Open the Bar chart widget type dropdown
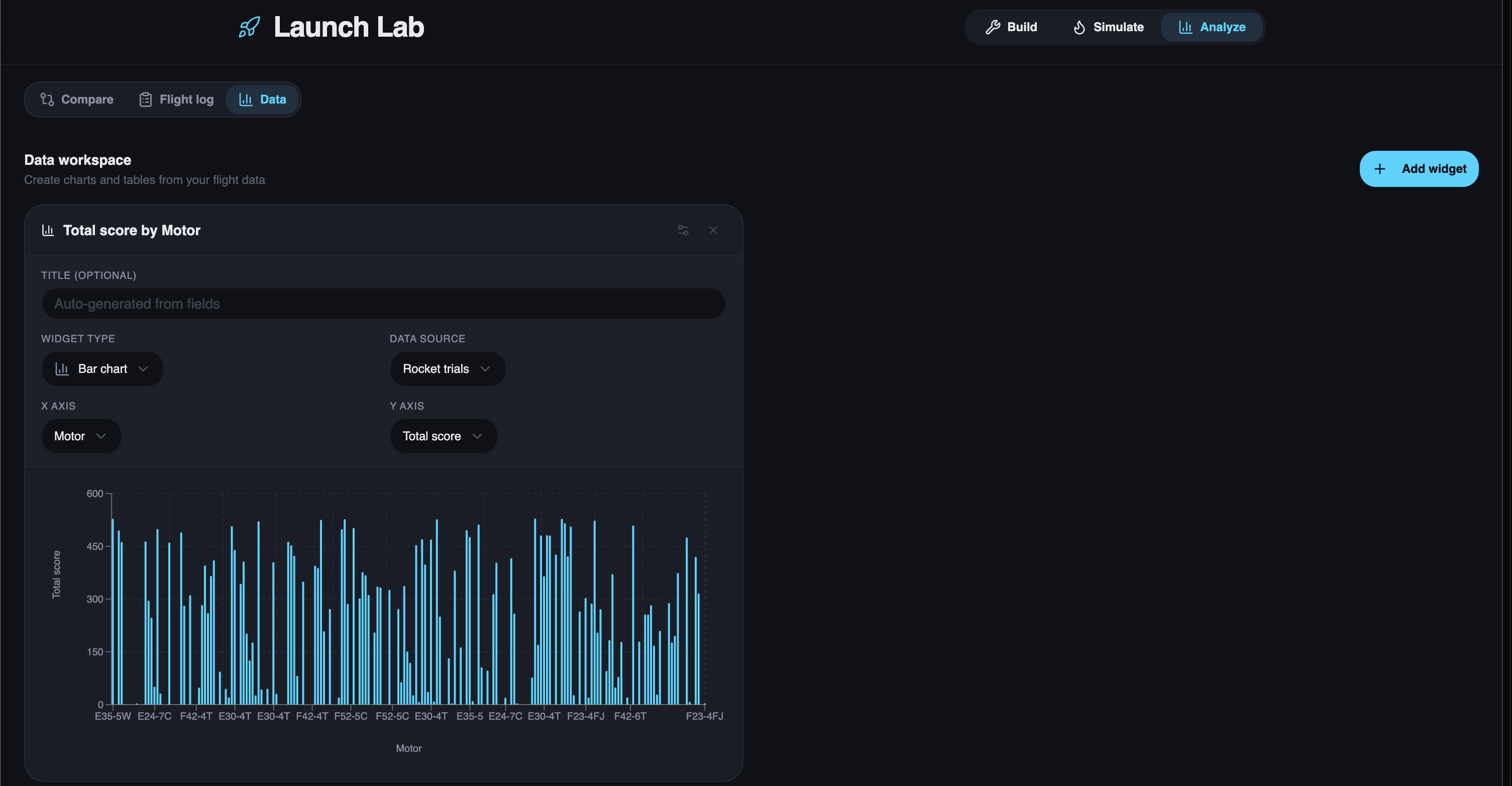This screenshot has width=1512, height=786. [102, 369]
